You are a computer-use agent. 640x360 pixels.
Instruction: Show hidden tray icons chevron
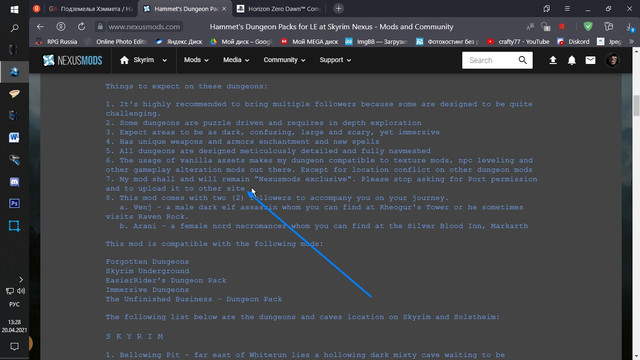21,280
